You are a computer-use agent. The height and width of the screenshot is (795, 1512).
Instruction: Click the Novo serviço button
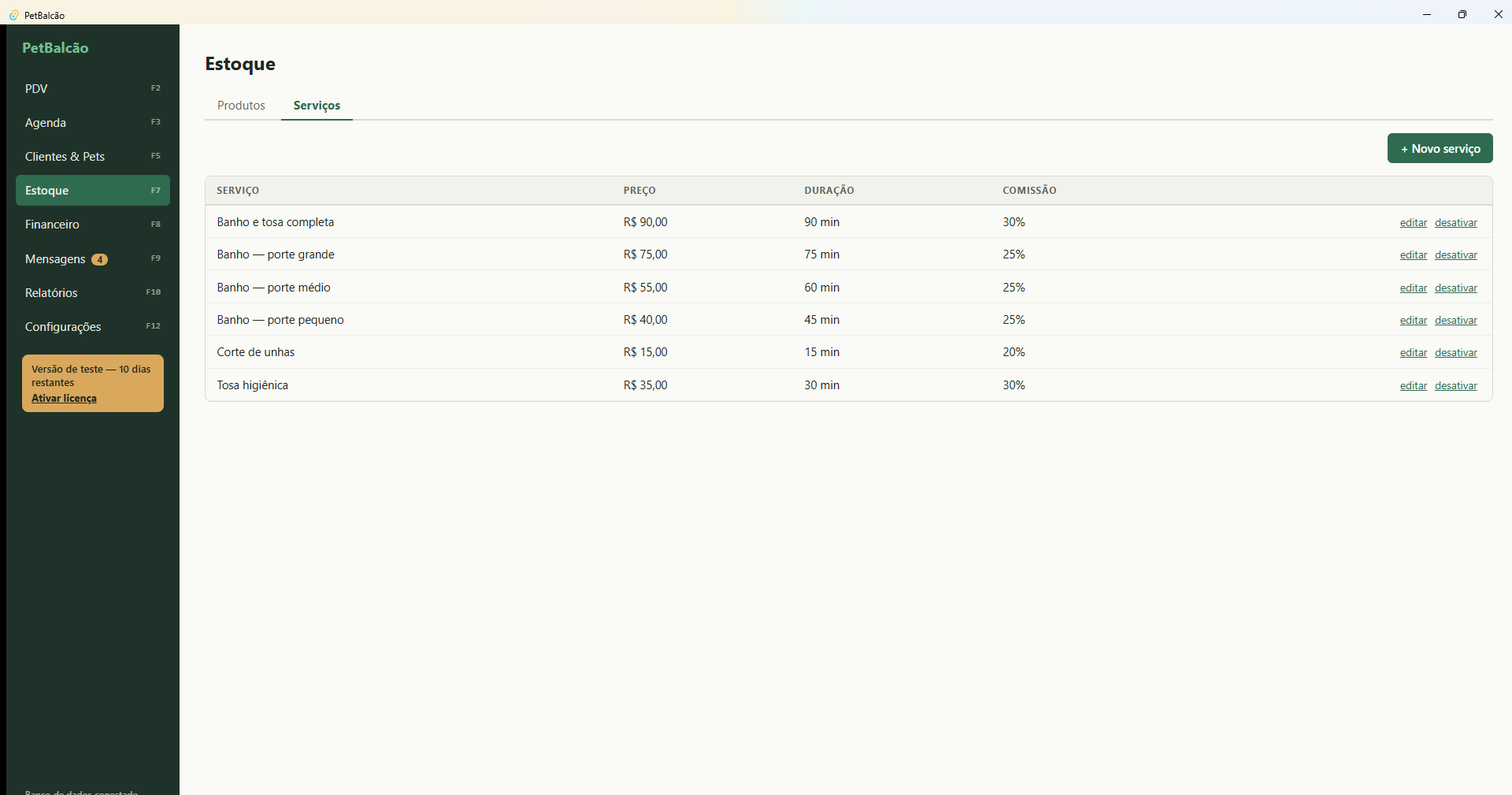pos(1440,148)
